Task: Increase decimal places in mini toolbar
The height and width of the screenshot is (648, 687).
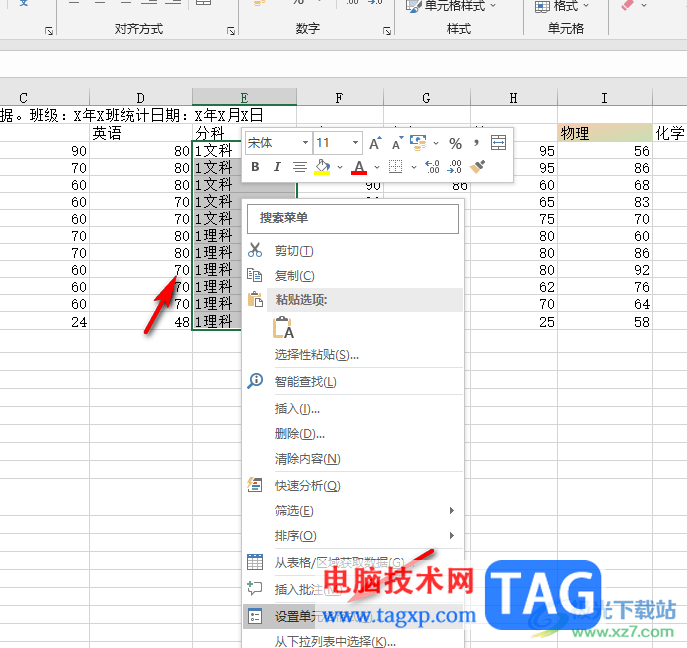Action: [432, 167]
